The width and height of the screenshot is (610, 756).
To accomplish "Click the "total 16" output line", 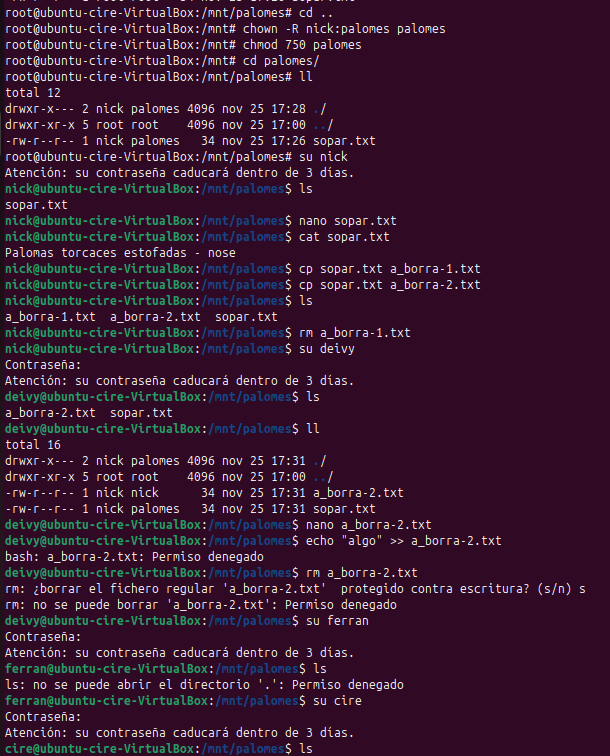I will pyautogui.click(x=34, y=445).
